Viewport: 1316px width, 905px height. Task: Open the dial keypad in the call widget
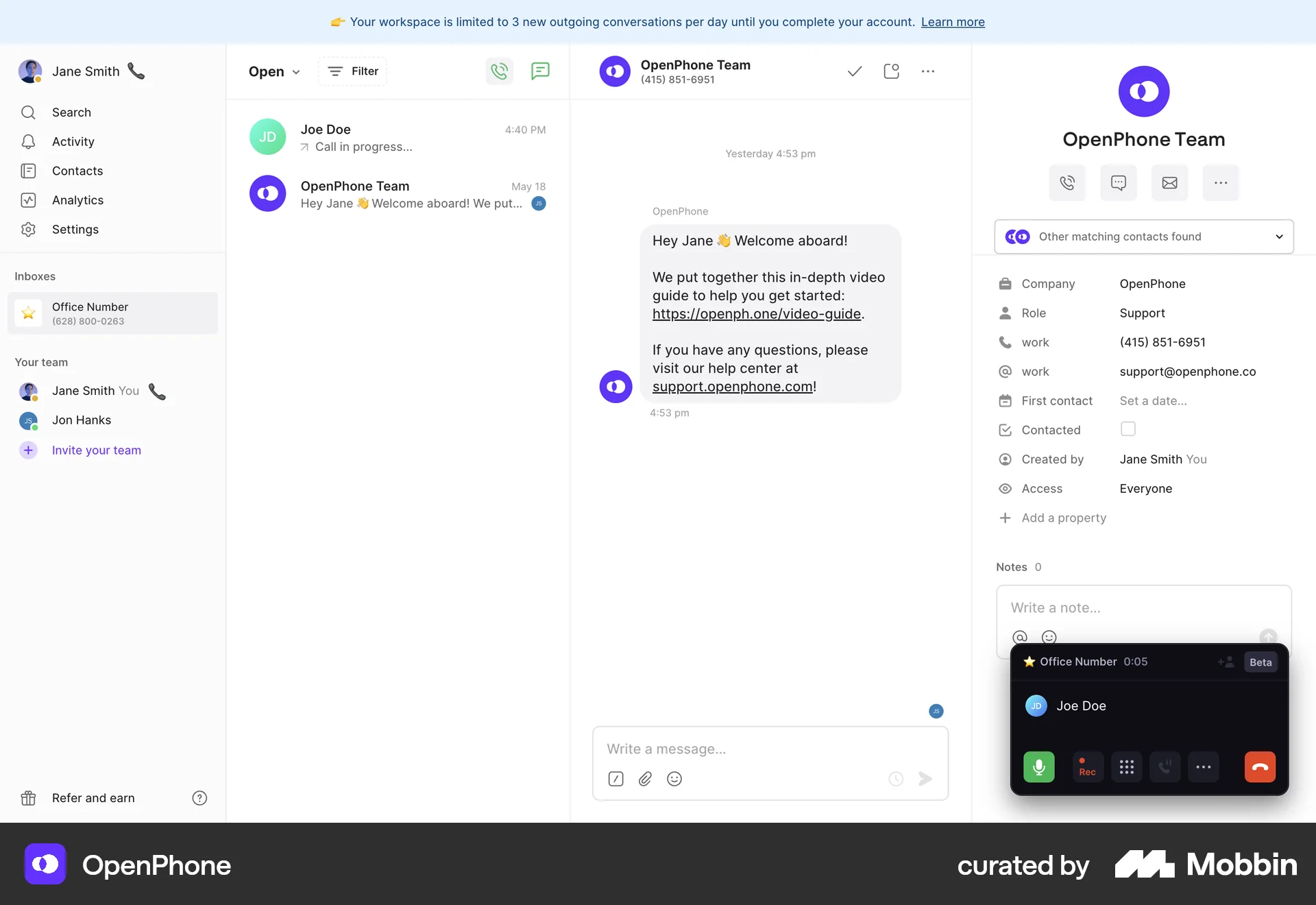[1126, 767]
